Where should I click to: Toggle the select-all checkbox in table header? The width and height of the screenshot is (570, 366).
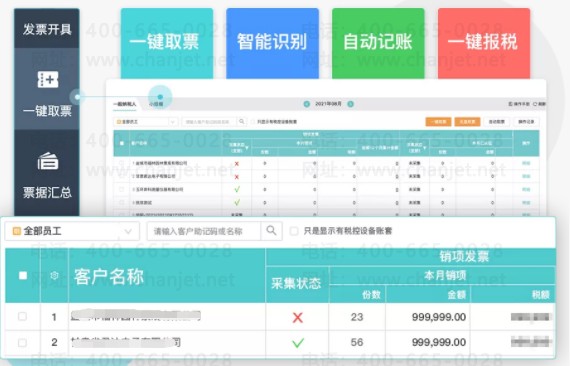(x=23, y=275)
